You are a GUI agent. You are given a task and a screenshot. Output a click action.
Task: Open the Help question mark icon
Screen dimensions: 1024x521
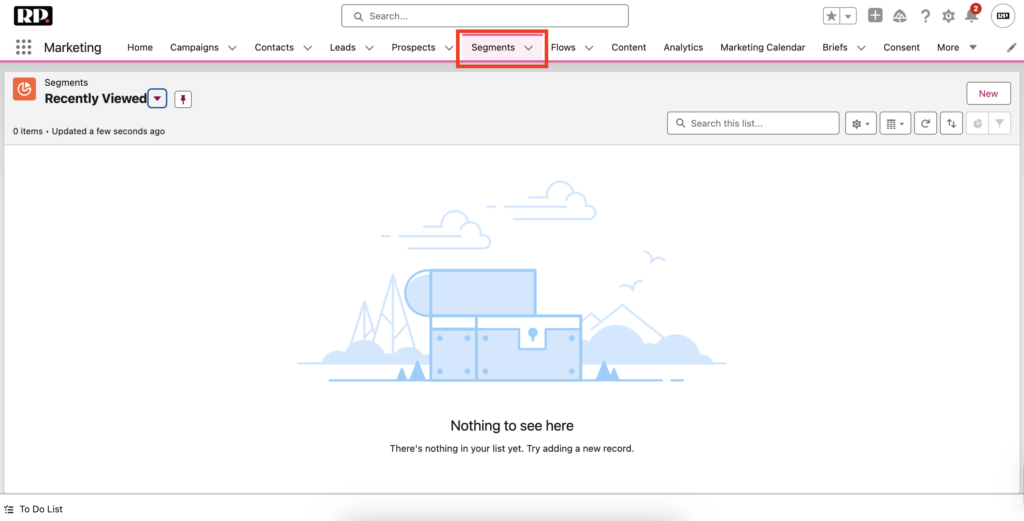[x=925, y=16]
